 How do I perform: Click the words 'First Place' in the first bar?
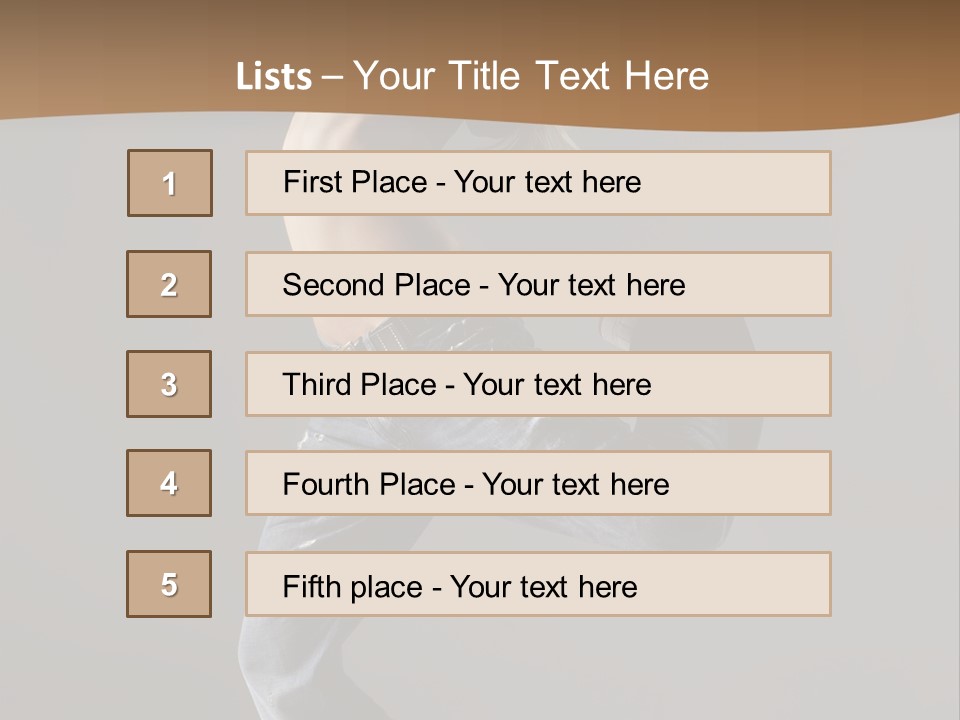click(355, 182)
